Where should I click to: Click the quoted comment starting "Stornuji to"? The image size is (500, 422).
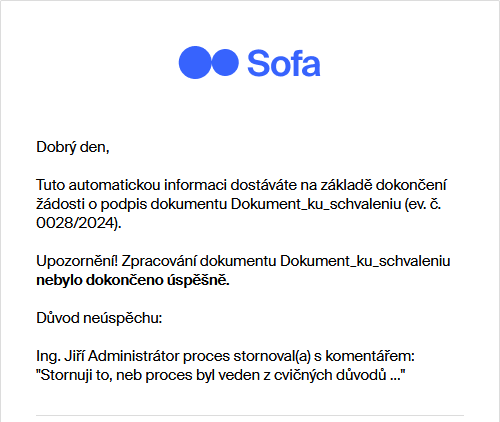pos(221,375)
